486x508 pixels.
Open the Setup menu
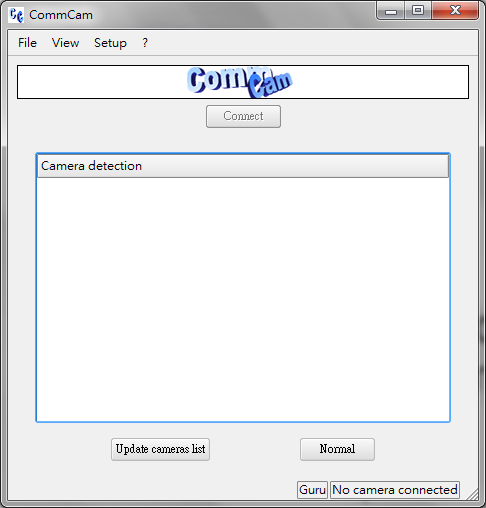(x=110, y=43)
